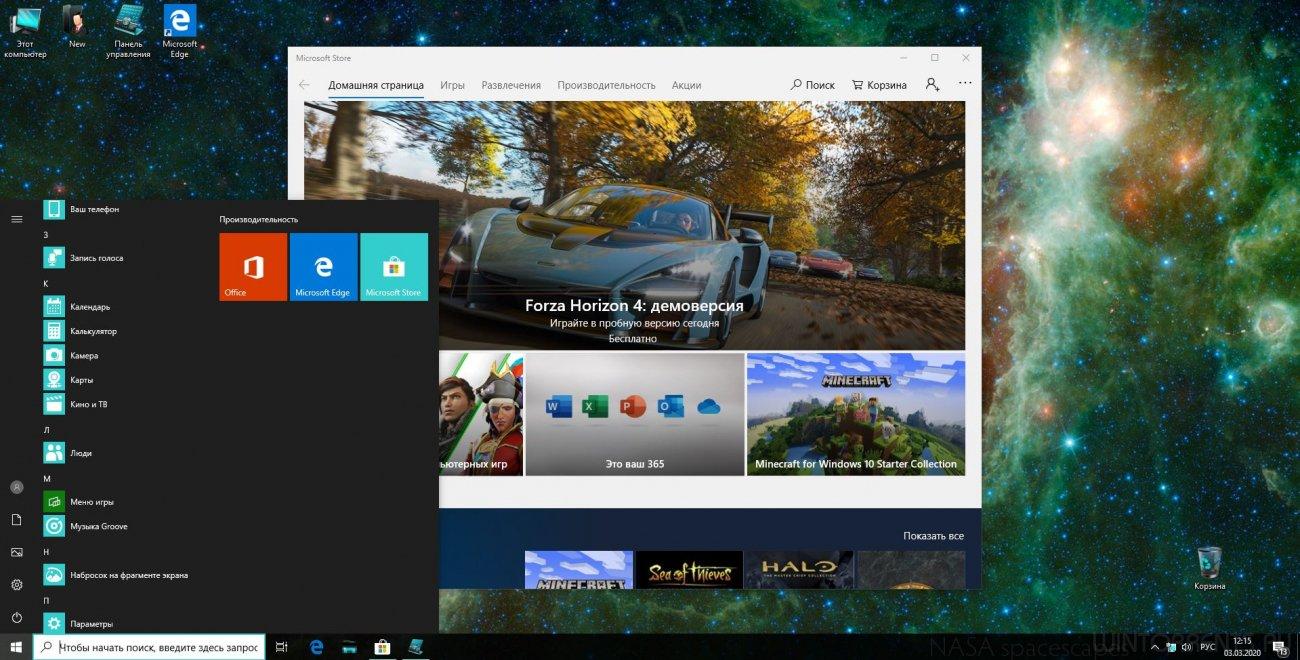
Task: Select the Корзина recycle bin on desktop
Action: point(1209,568)
